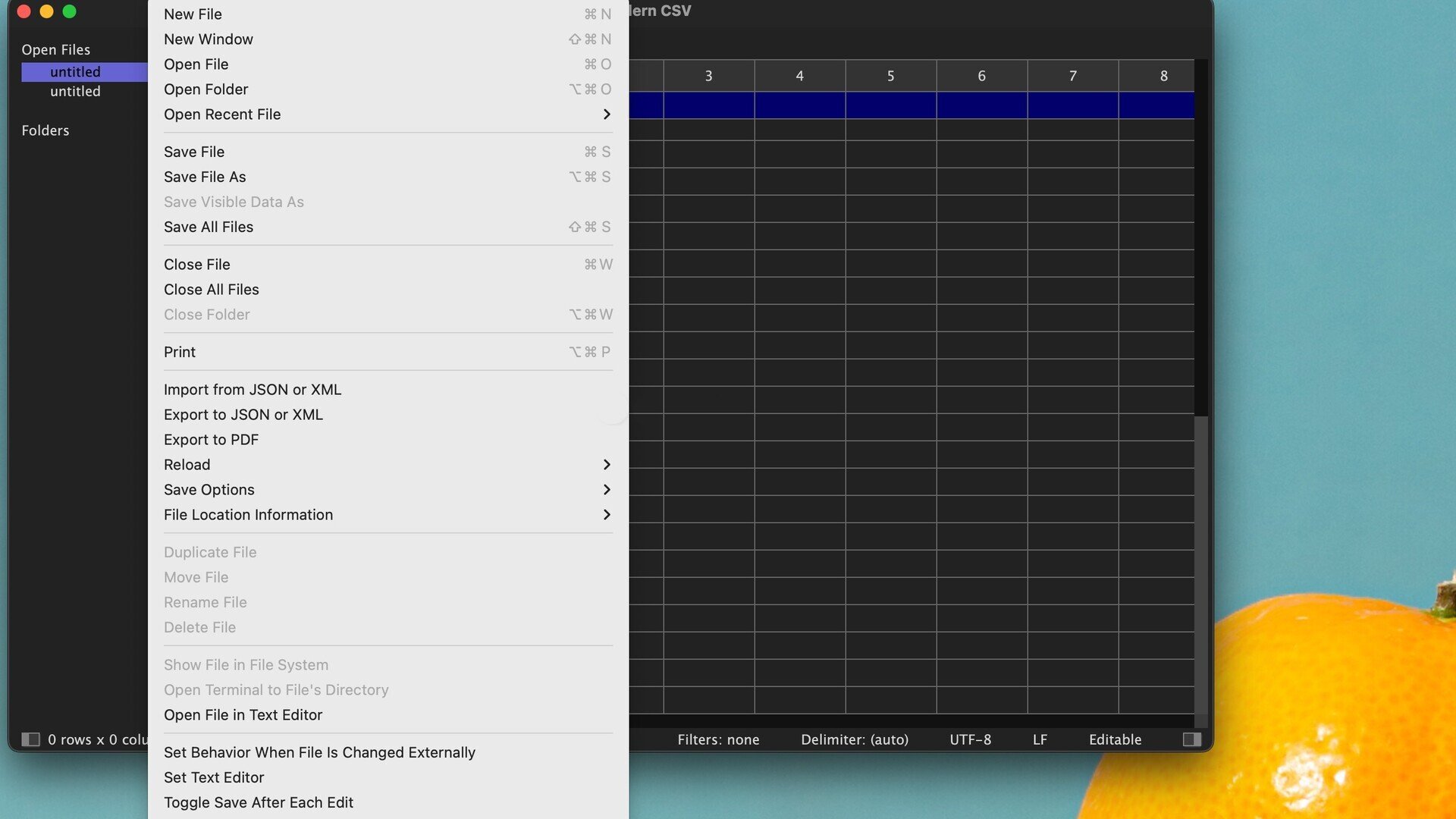Screen dimensions: 1456x819
Task: Click column header 5
Action: tap(891, 76)
